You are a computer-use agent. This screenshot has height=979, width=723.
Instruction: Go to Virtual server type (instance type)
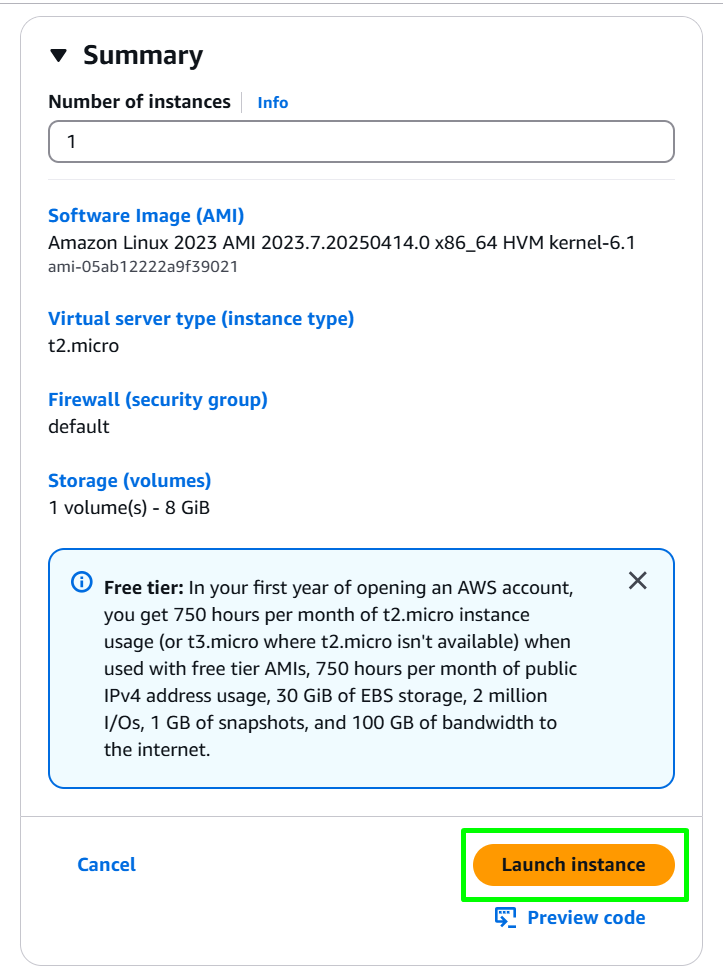pos(201,319)
